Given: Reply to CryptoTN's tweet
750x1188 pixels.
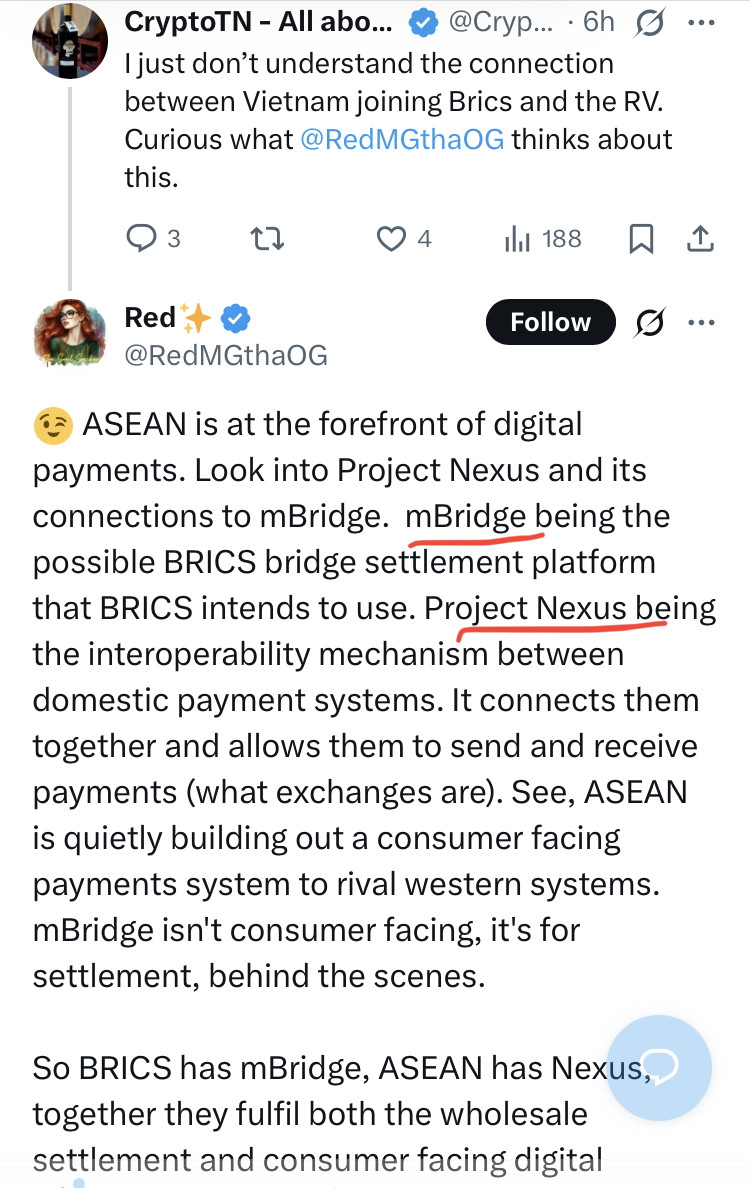Looking at the screenshot, I should coord(139,238).
